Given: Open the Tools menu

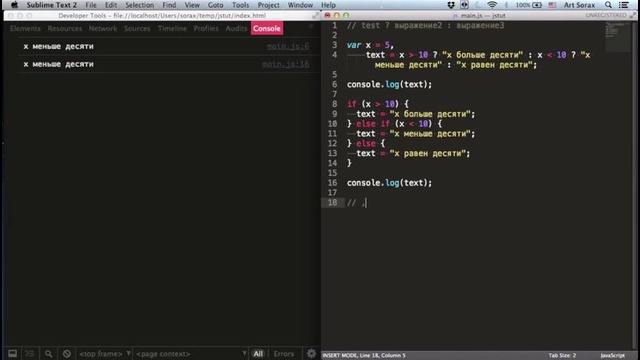Looking at the screenshot, I should coord(240,5).
